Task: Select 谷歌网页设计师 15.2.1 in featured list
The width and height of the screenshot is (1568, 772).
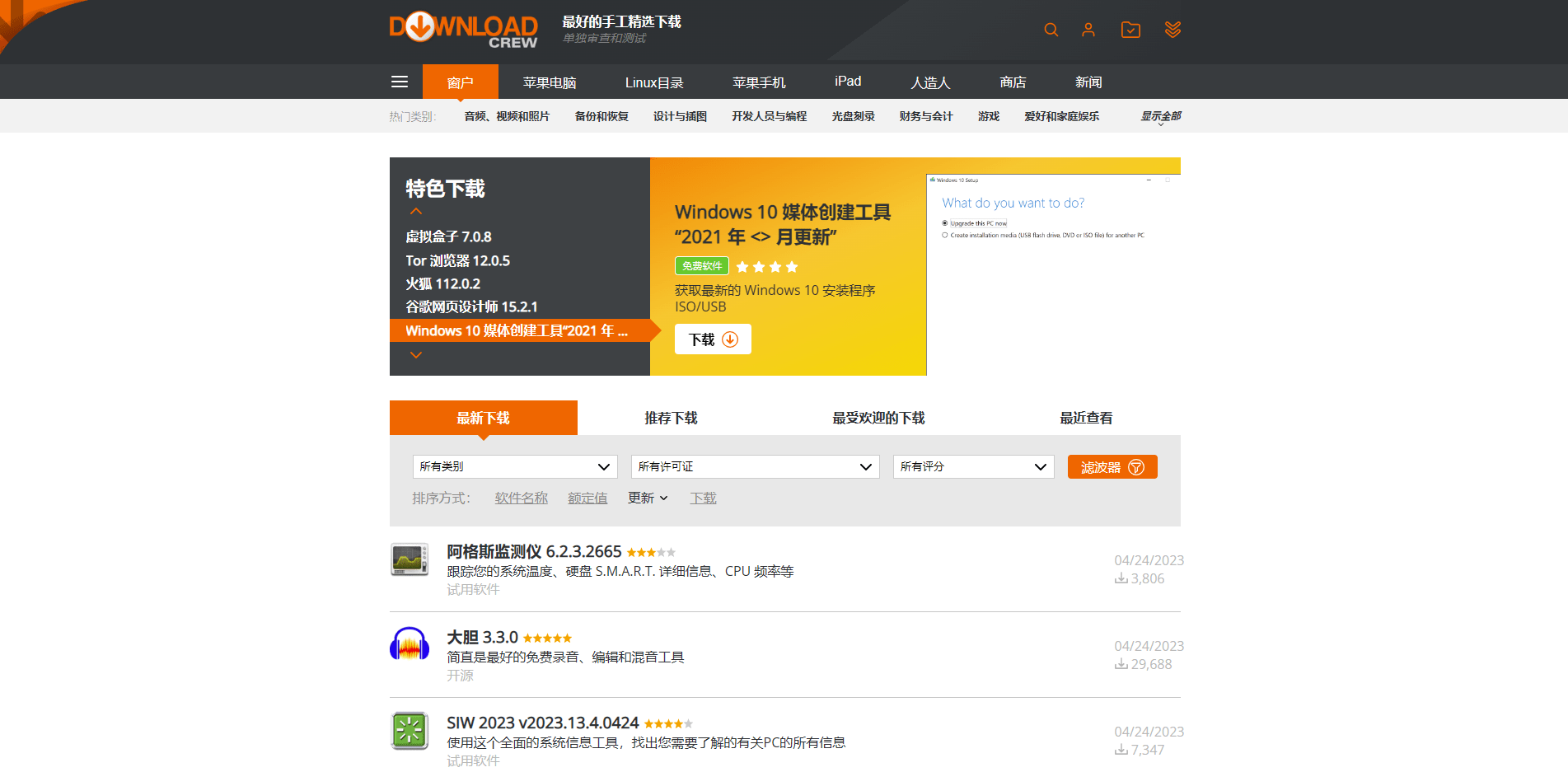Action: pyautogui.click(x=471, y=306)
